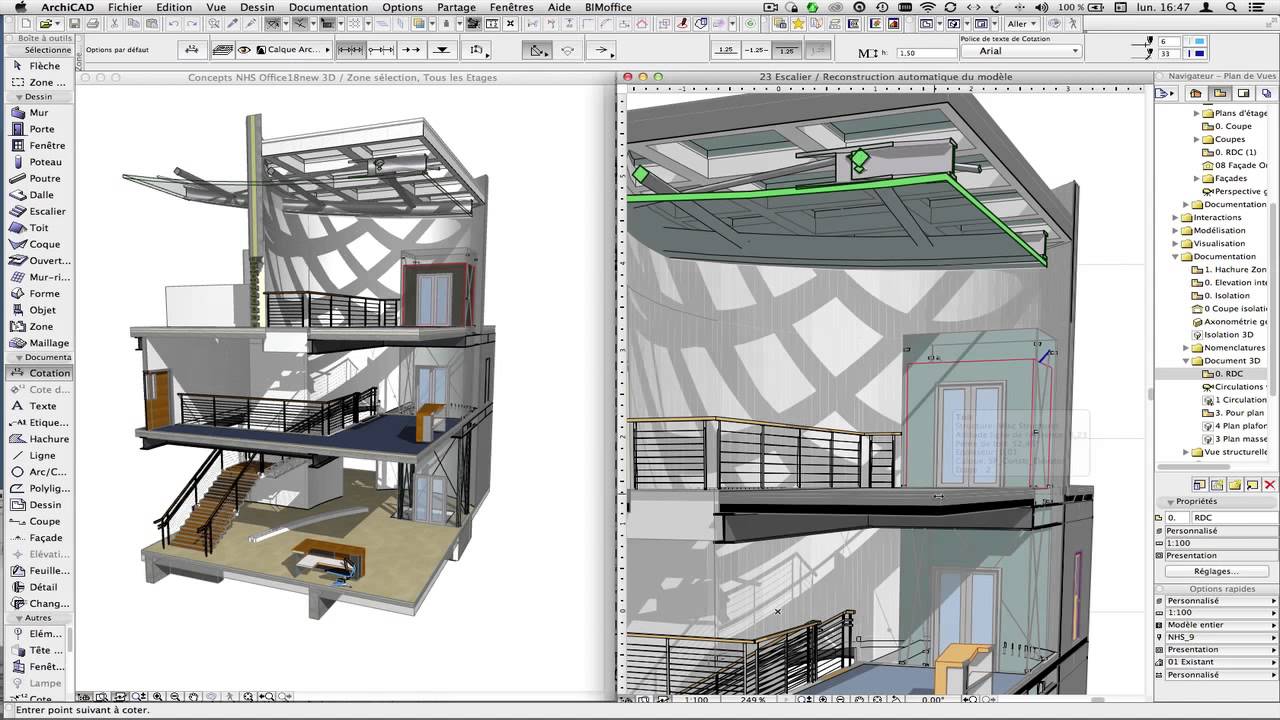Open the Documentation menu
This screenshot has height=720, width=1280.
pyautogui.click(x=328, y=7)
